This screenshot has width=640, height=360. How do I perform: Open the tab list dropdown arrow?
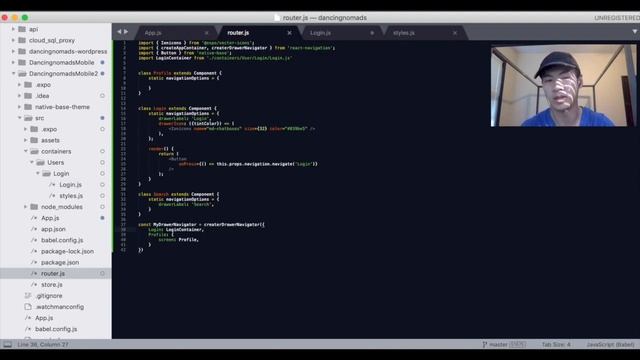(635, 31)
